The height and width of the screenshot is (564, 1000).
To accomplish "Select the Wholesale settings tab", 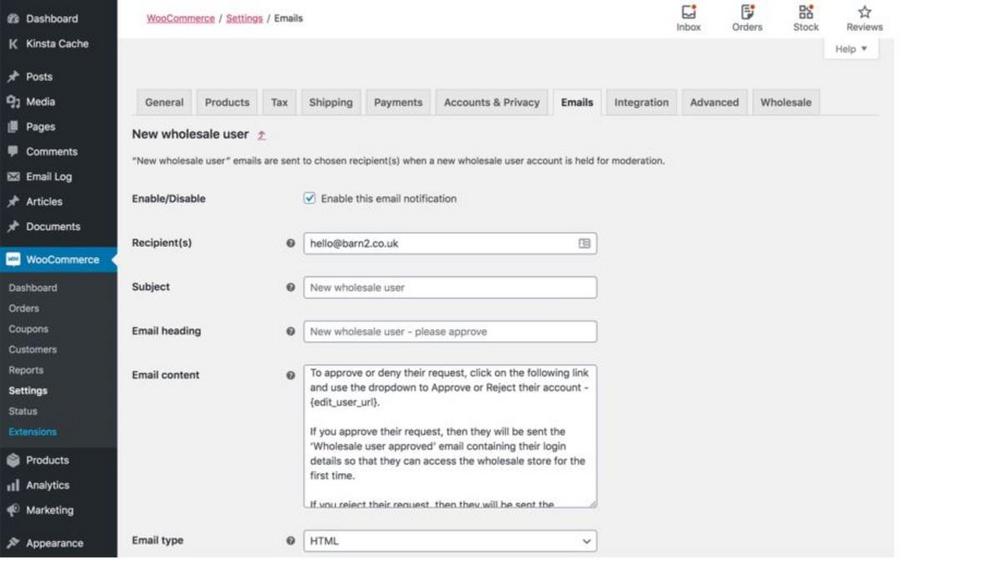I will coord(785,102).
